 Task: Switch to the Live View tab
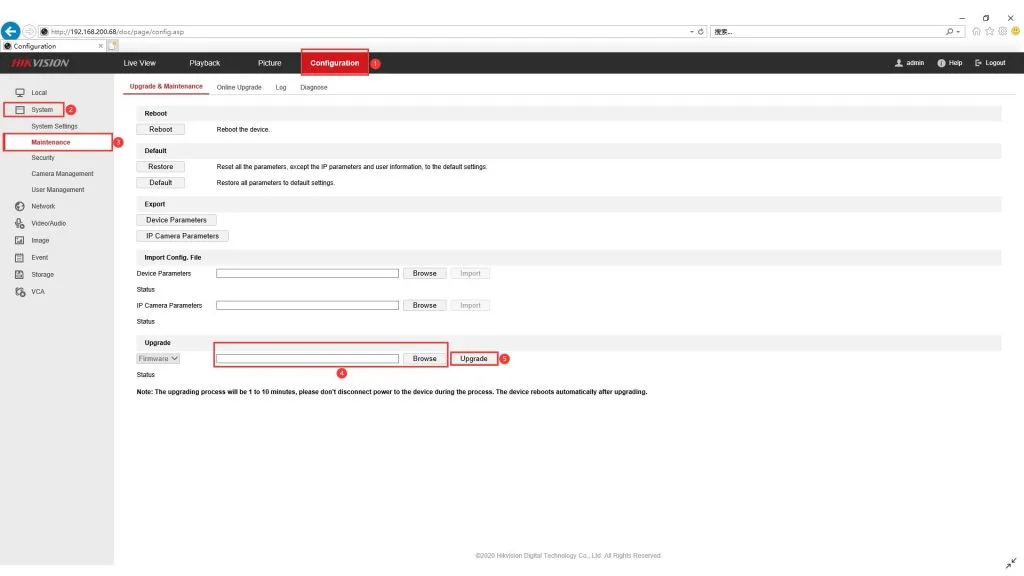coord(140,63)
